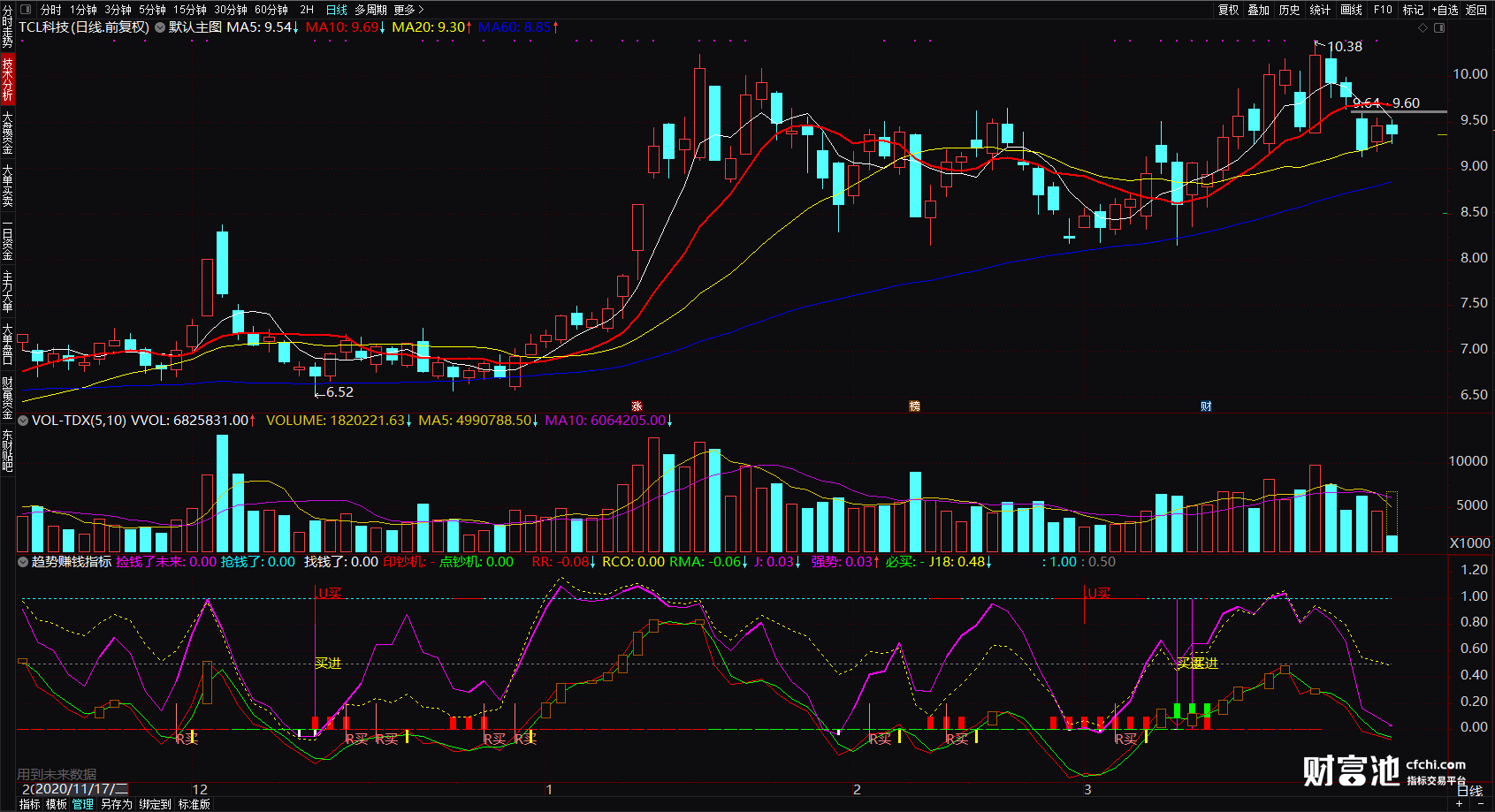Click the 涨 marker below the candlesticks

[637, 406]
